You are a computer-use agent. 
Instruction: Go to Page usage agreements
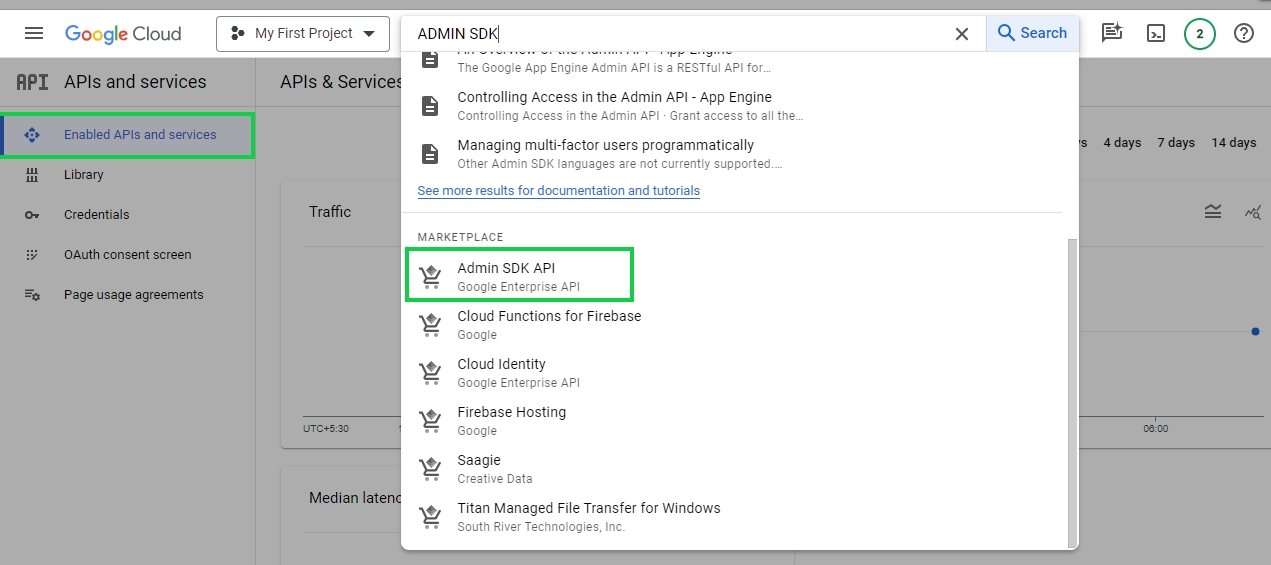133,295
